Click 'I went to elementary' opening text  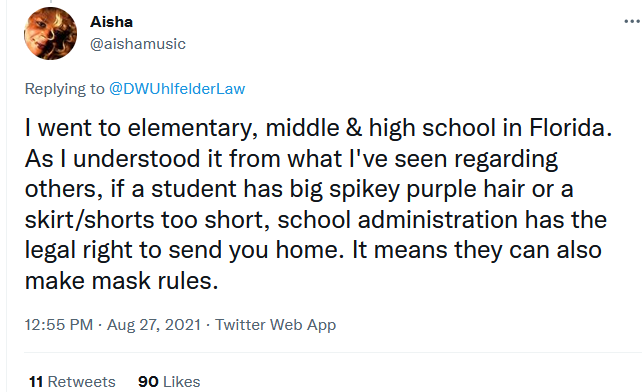pyautogui.click(x=137, y=128)
